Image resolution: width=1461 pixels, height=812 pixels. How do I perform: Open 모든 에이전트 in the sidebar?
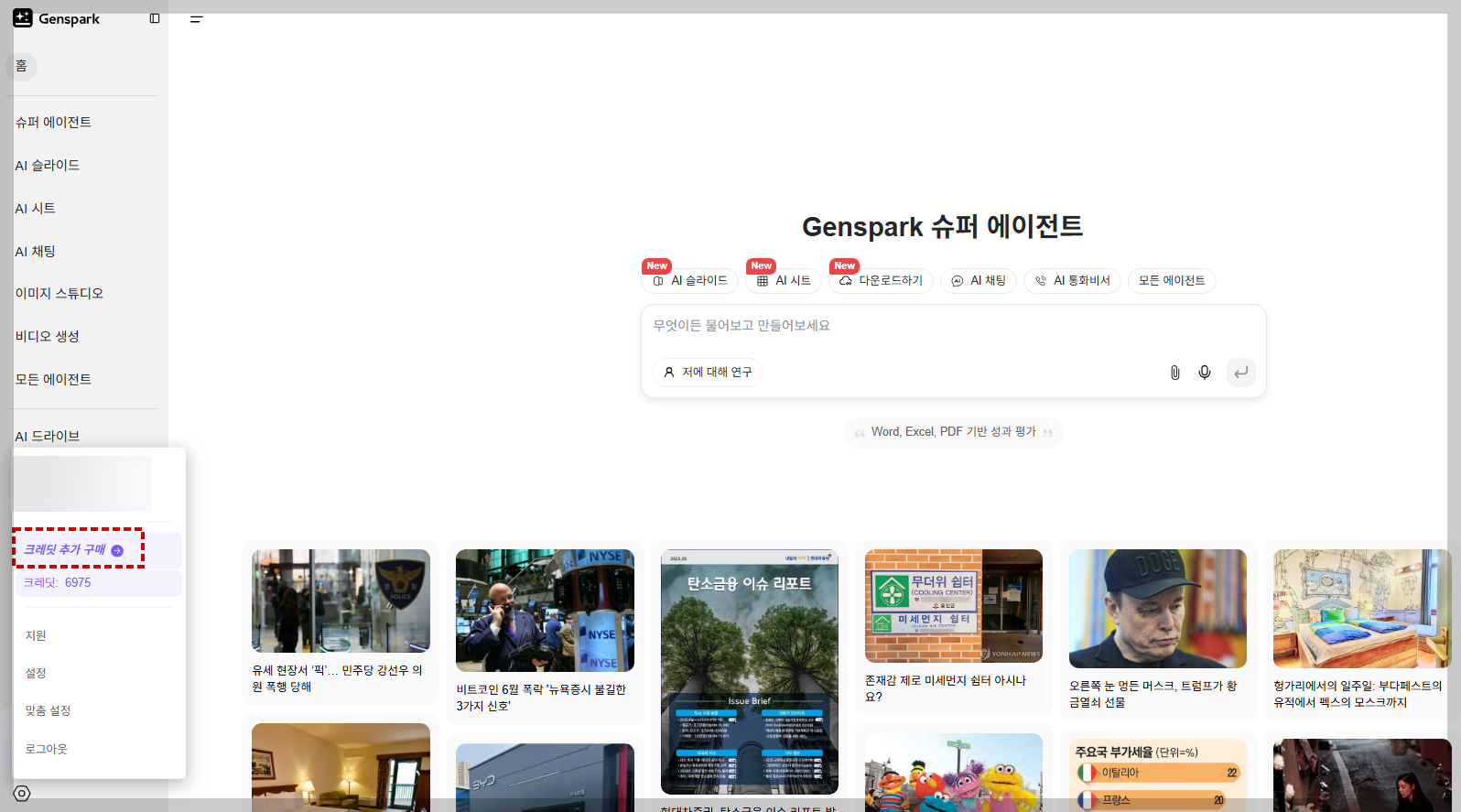(53, 379)
